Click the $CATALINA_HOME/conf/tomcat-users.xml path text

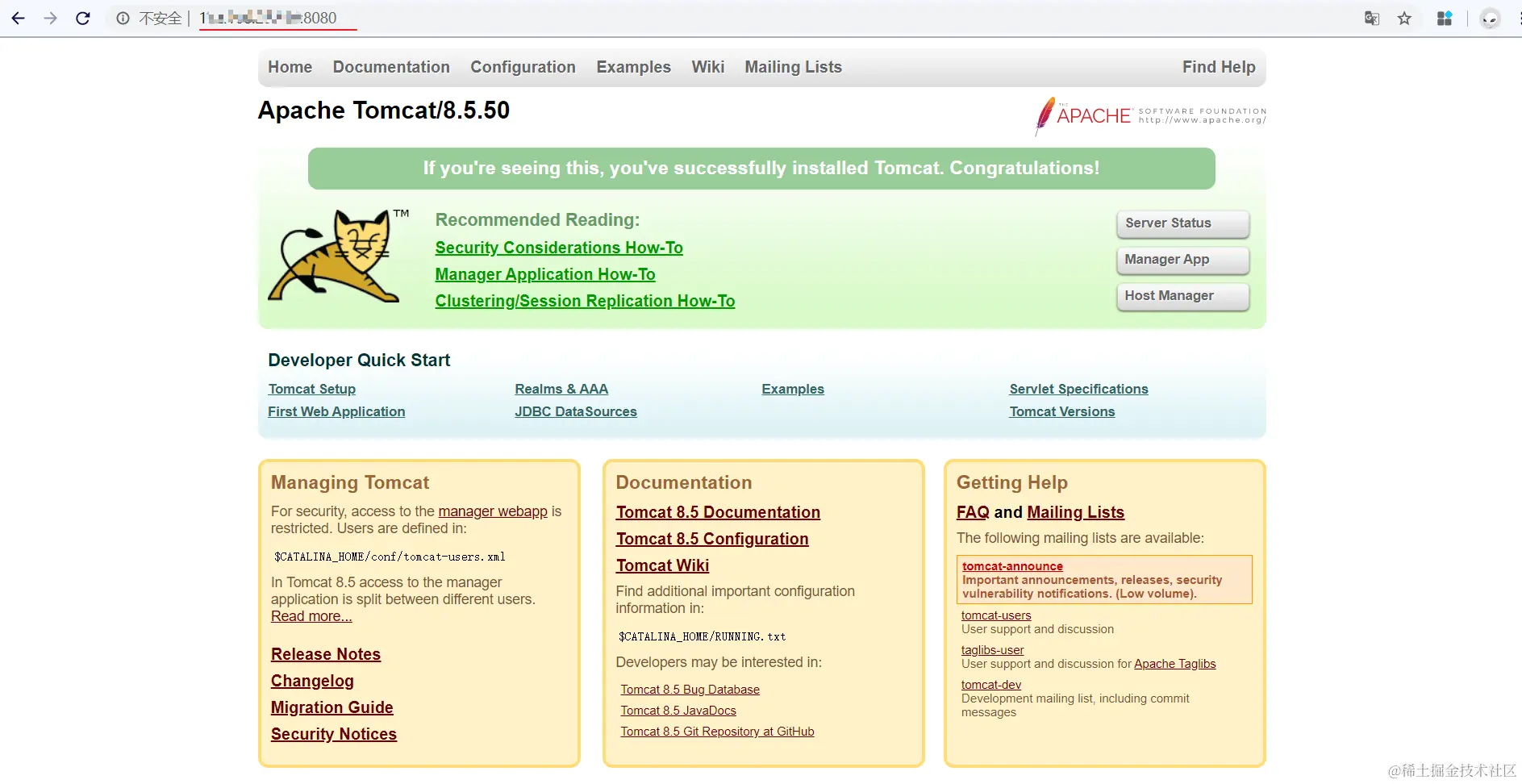pos(390,557)
